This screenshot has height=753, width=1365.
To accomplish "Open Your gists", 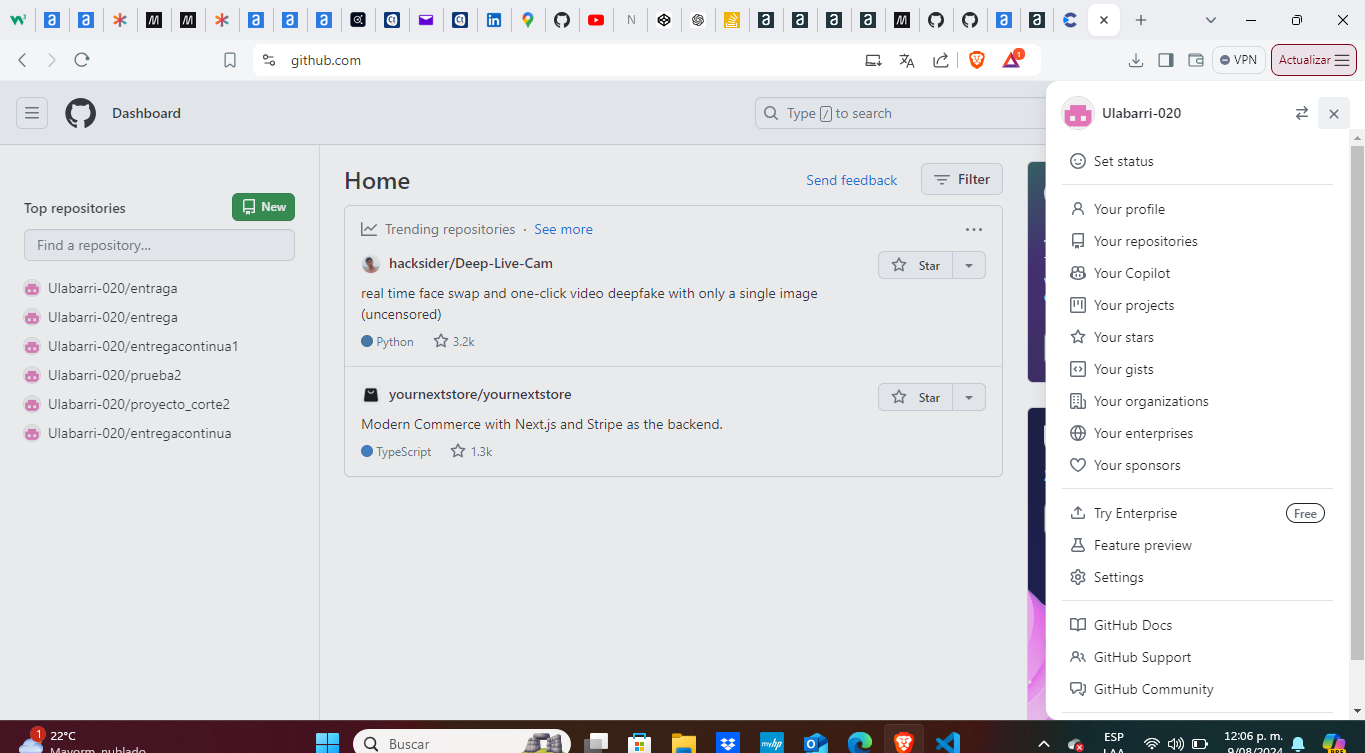I will click(1197, 369).
